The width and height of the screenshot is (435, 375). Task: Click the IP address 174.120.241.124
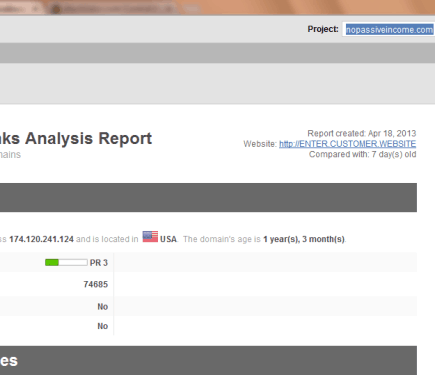click(41, 239)
